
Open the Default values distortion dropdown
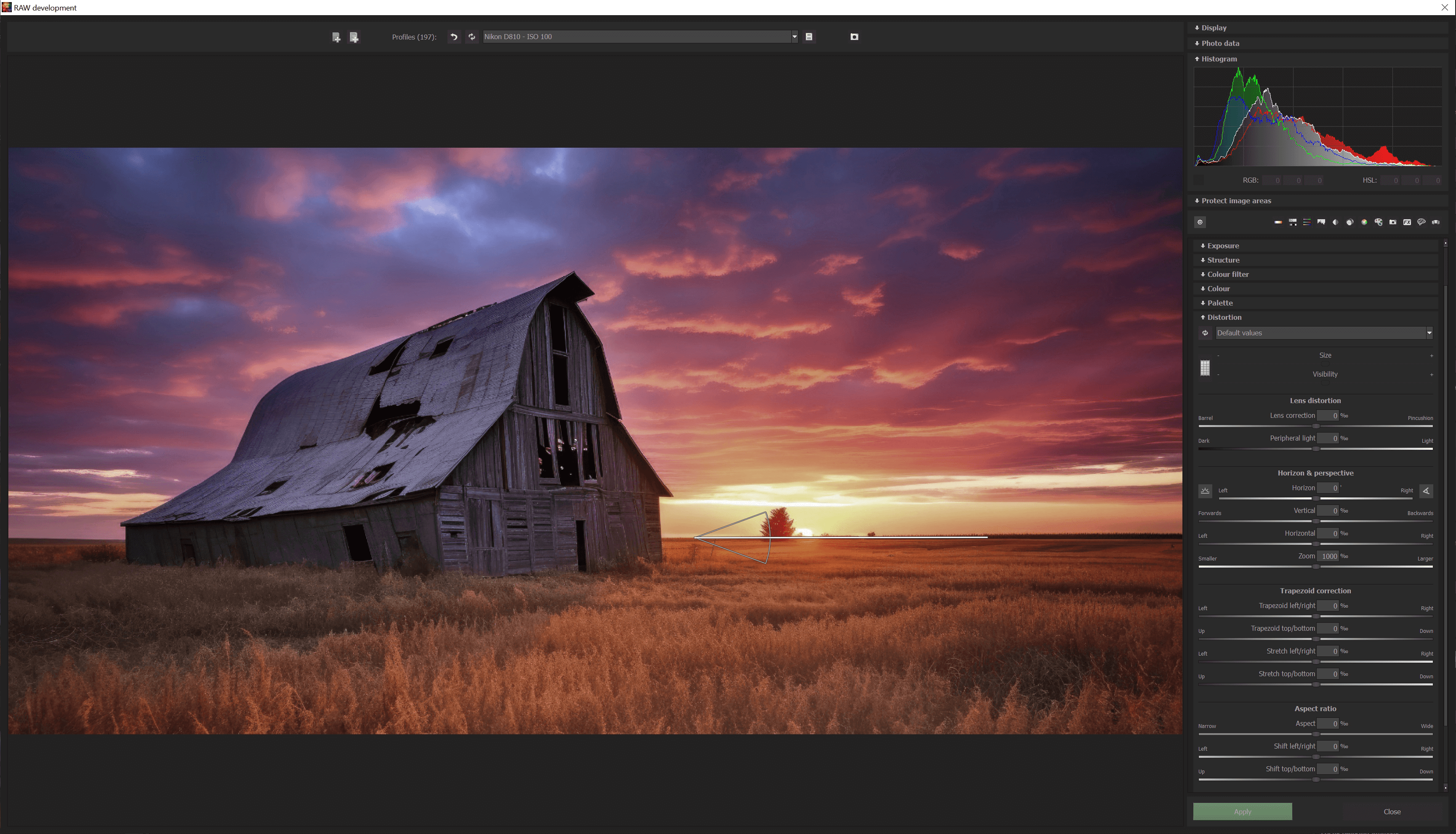1429,333
